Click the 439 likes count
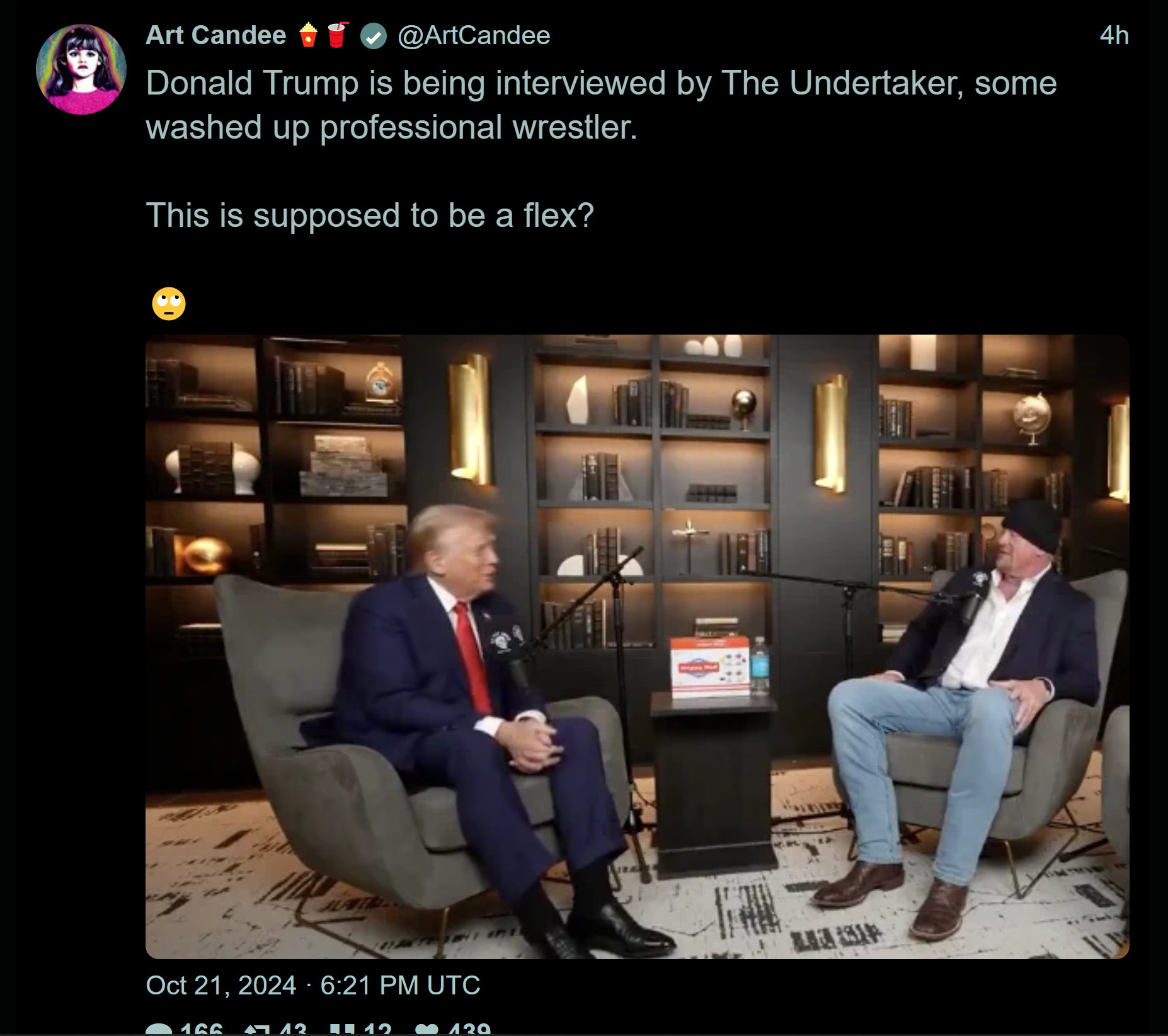The width and height of the screenshot is (1168, 1036). (x=469, y=1028)
